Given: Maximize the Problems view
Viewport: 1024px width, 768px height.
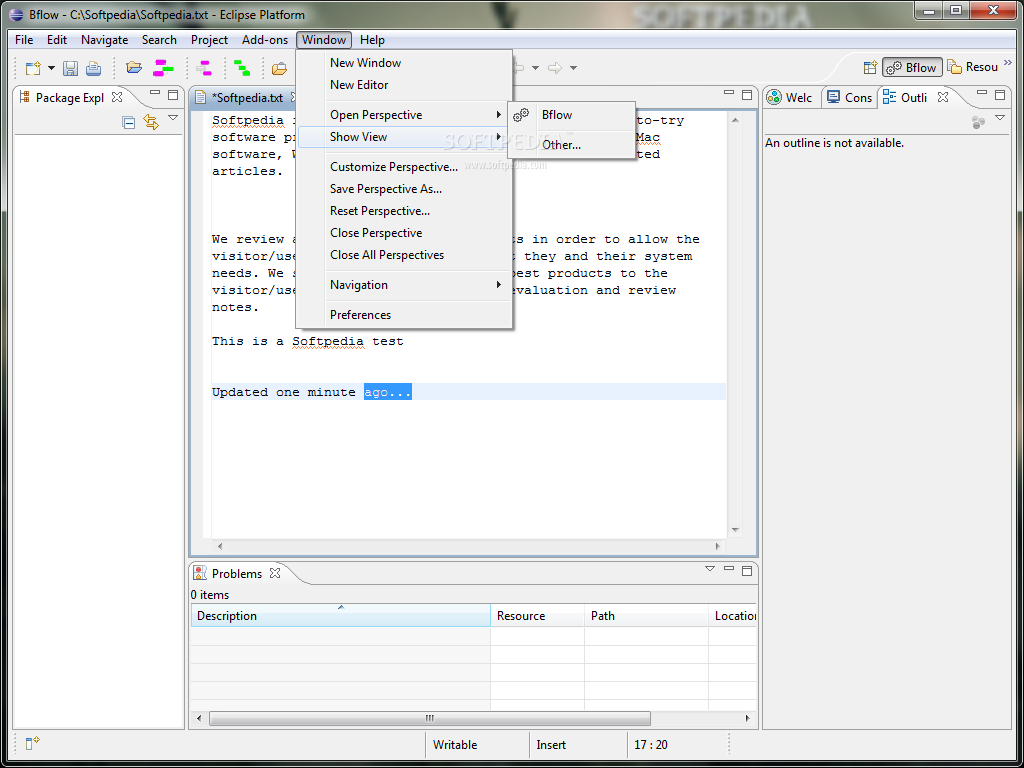Looking at the screenshot, I should tap(747, 571).
